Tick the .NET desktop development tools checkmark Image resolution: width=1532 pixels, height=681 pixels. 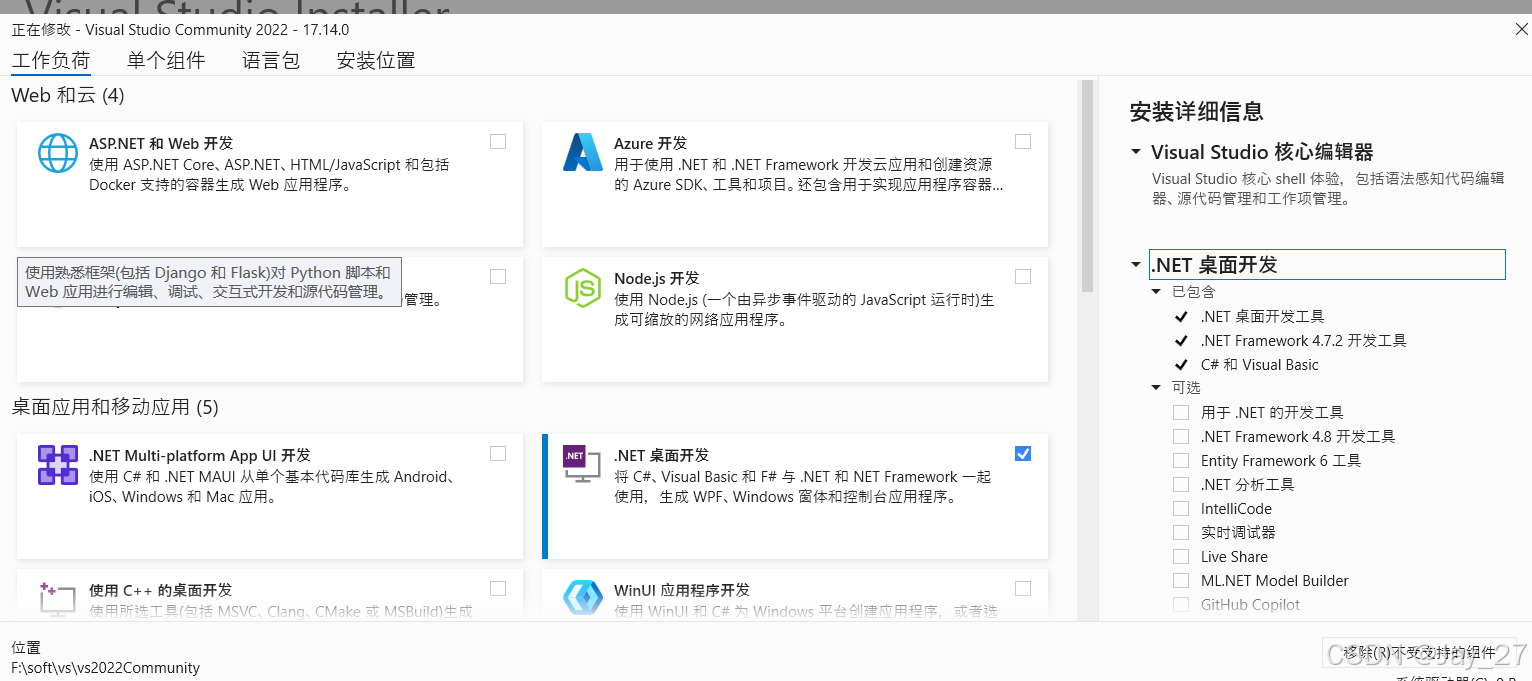coord(1182,316)
